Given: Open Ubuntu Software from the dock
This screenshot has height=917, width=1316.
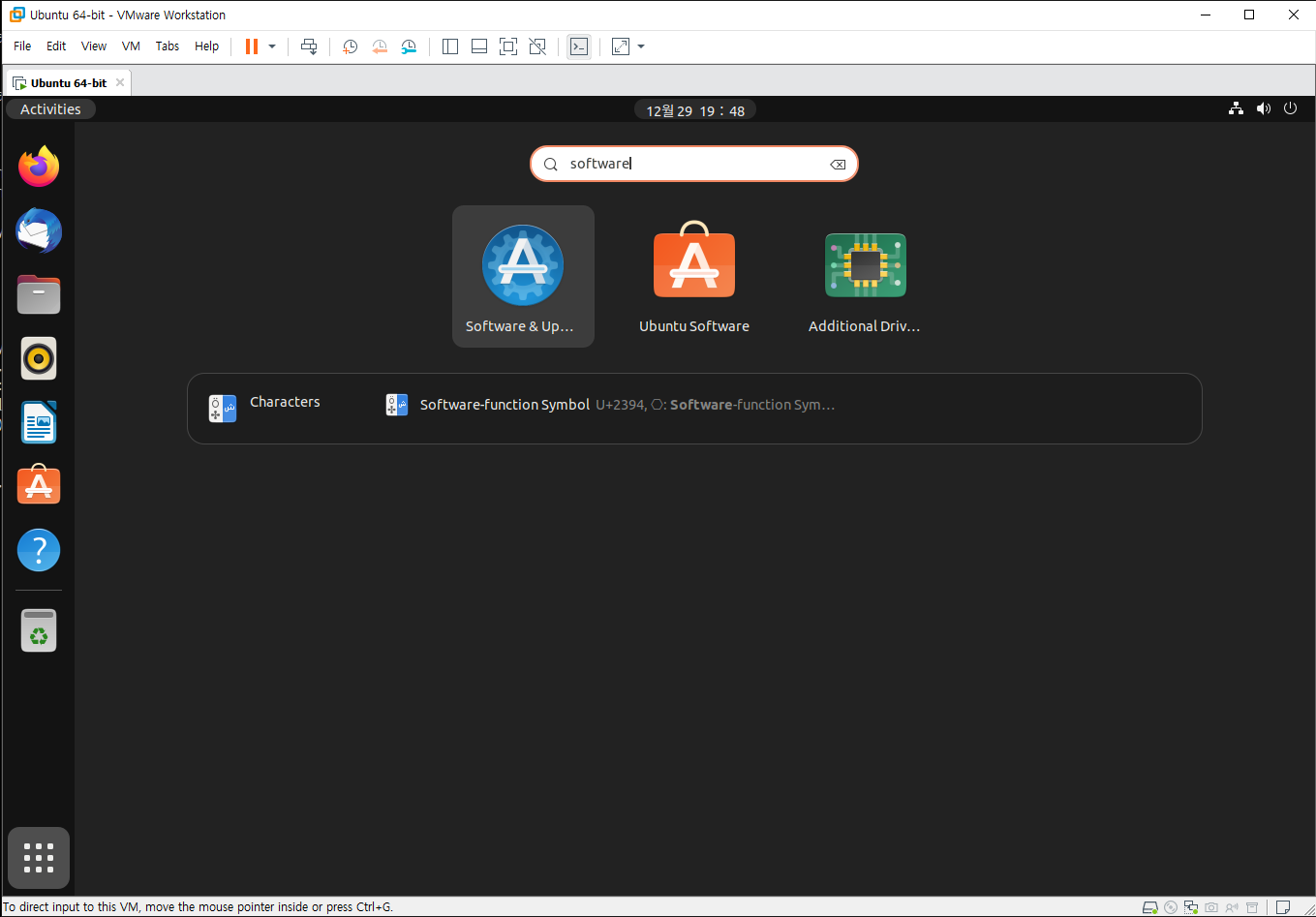Looking at the screenshot, I should [x=39, y=485].
